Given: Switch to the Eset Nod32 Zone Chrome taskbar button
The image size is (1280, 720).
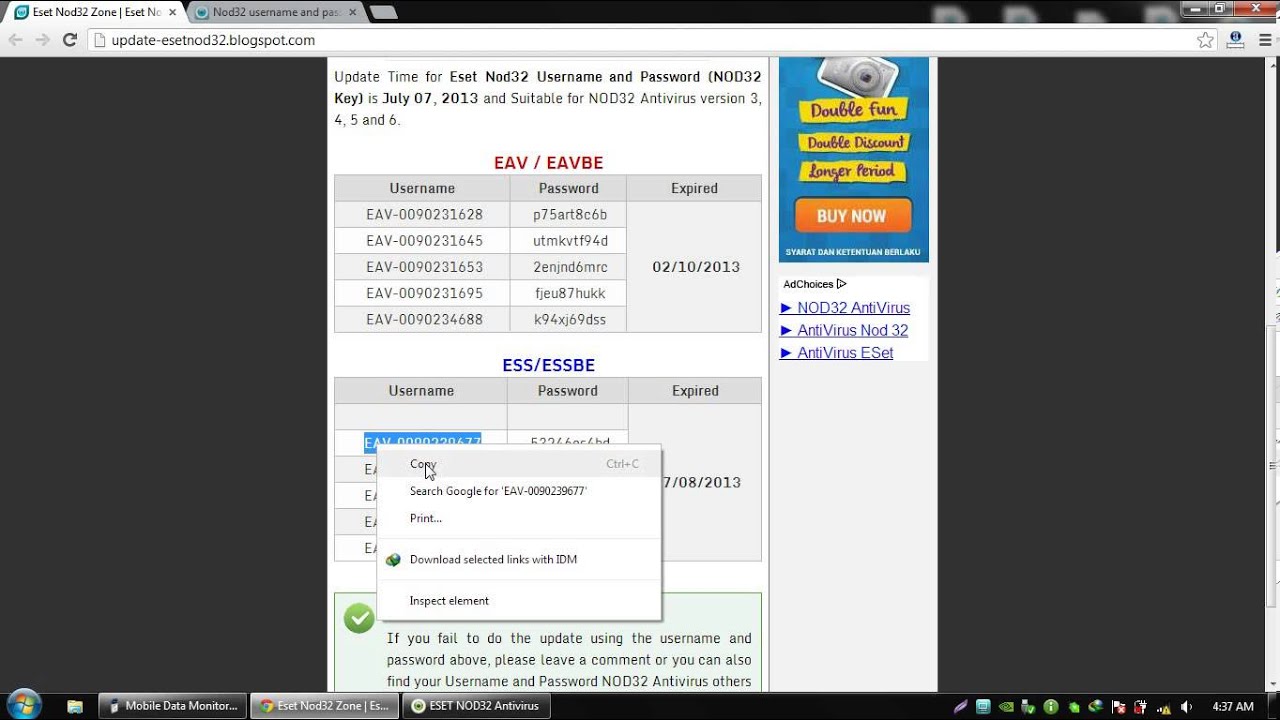Looking at the screenshot, I should [325, 706].
